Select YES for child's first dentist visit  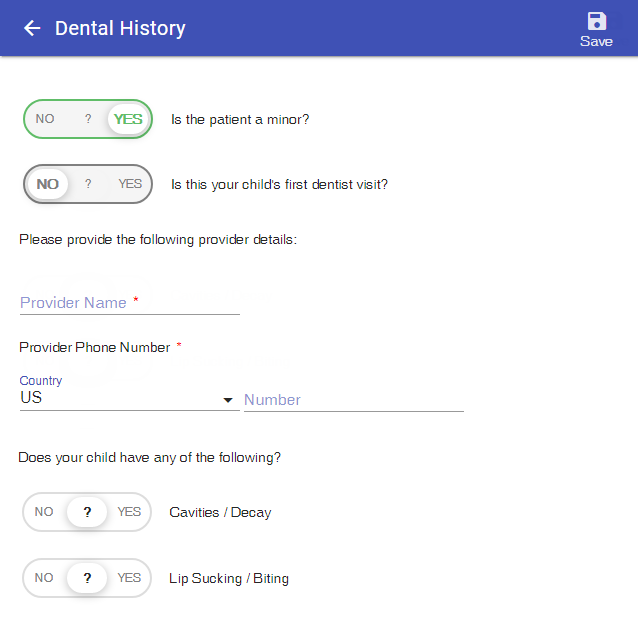pos(130,184)
